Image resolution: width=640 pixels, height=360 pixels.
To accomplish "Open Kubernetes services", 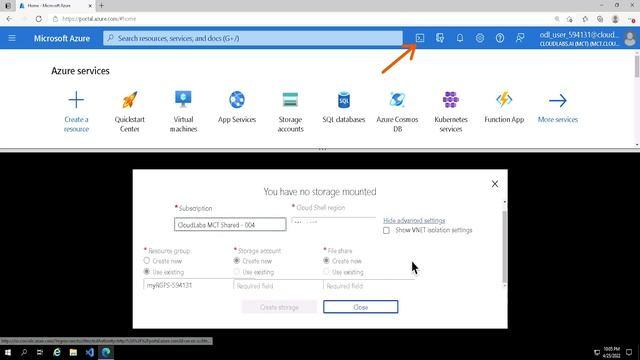I will [x=451, y=111].
